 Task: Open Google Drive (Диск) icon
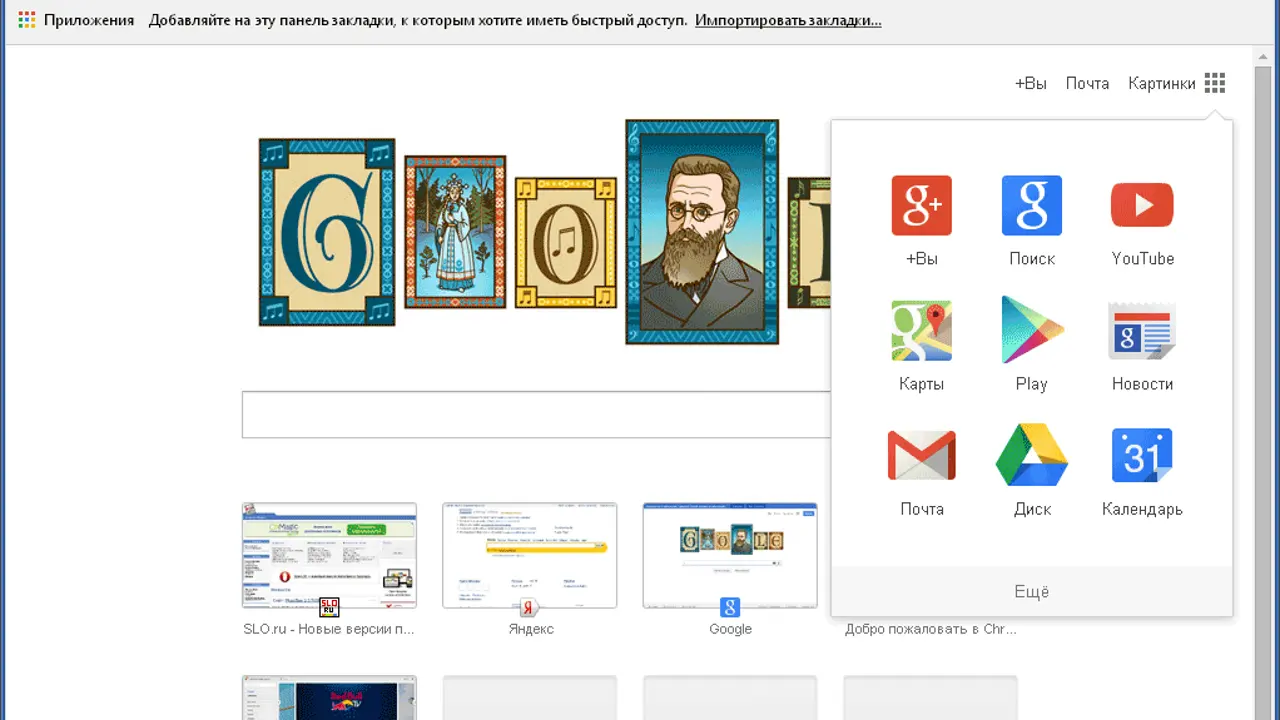click(1031, 456)
